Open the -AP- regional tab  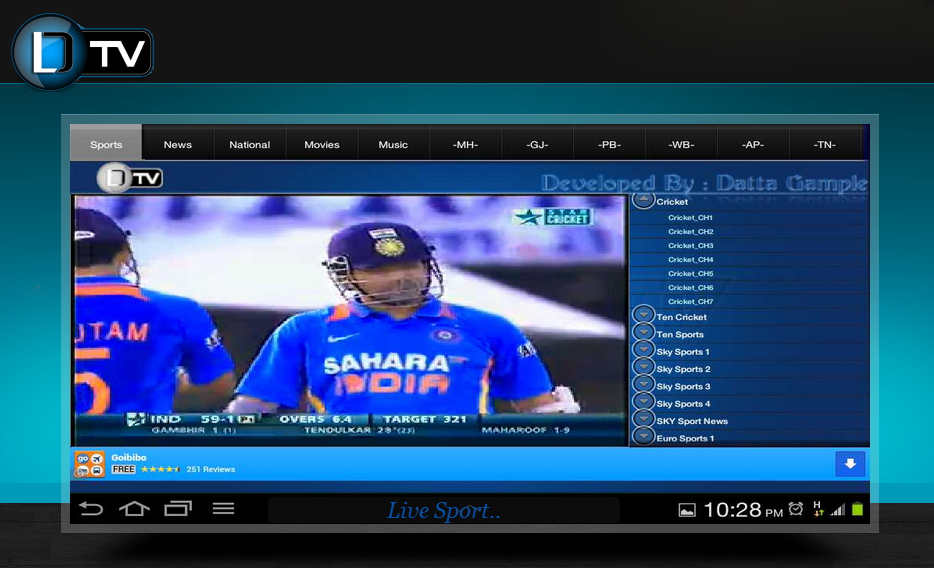(753, 144)
